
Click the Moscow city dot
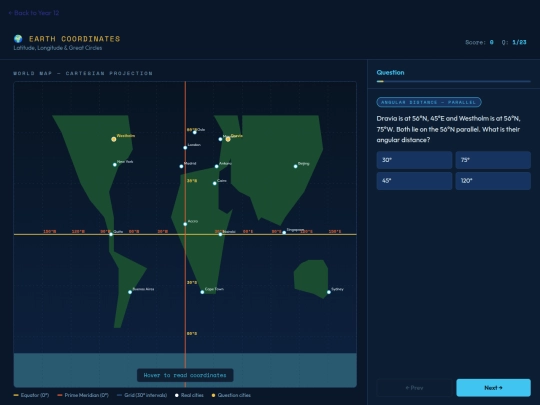(220, 139)
